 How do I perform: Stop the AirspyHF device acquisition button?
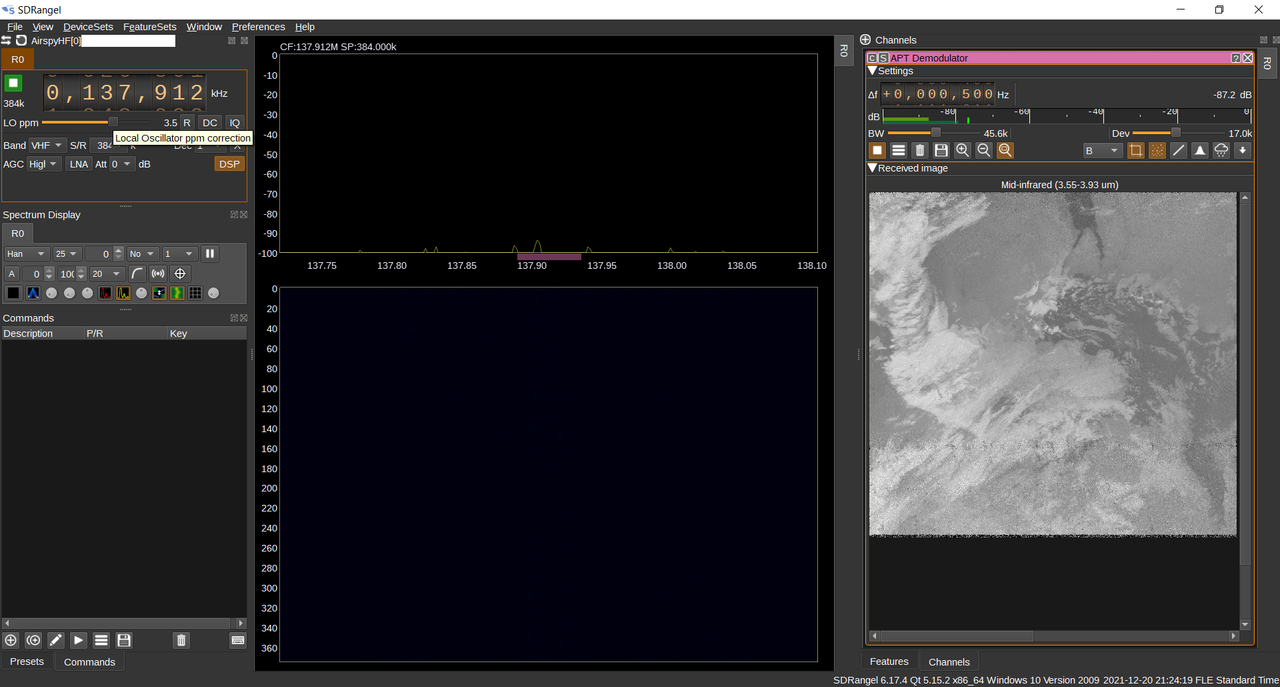pyautogui.click(x=14, y=83)
